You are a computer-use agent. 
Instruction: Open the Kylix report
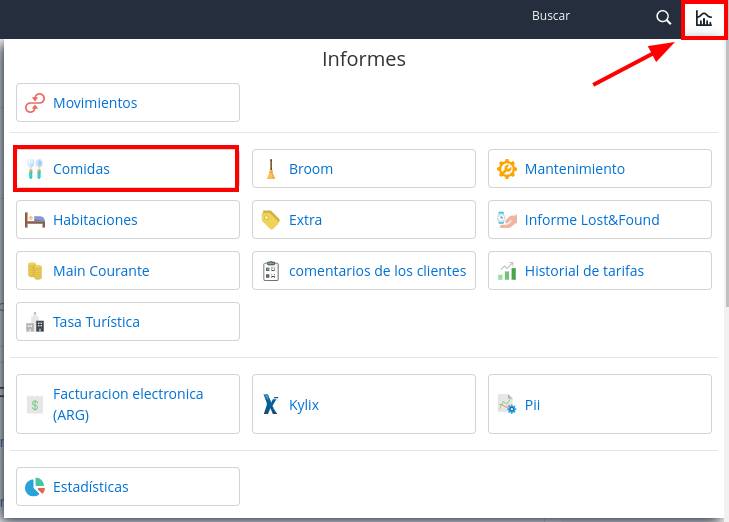coord(364,404)
